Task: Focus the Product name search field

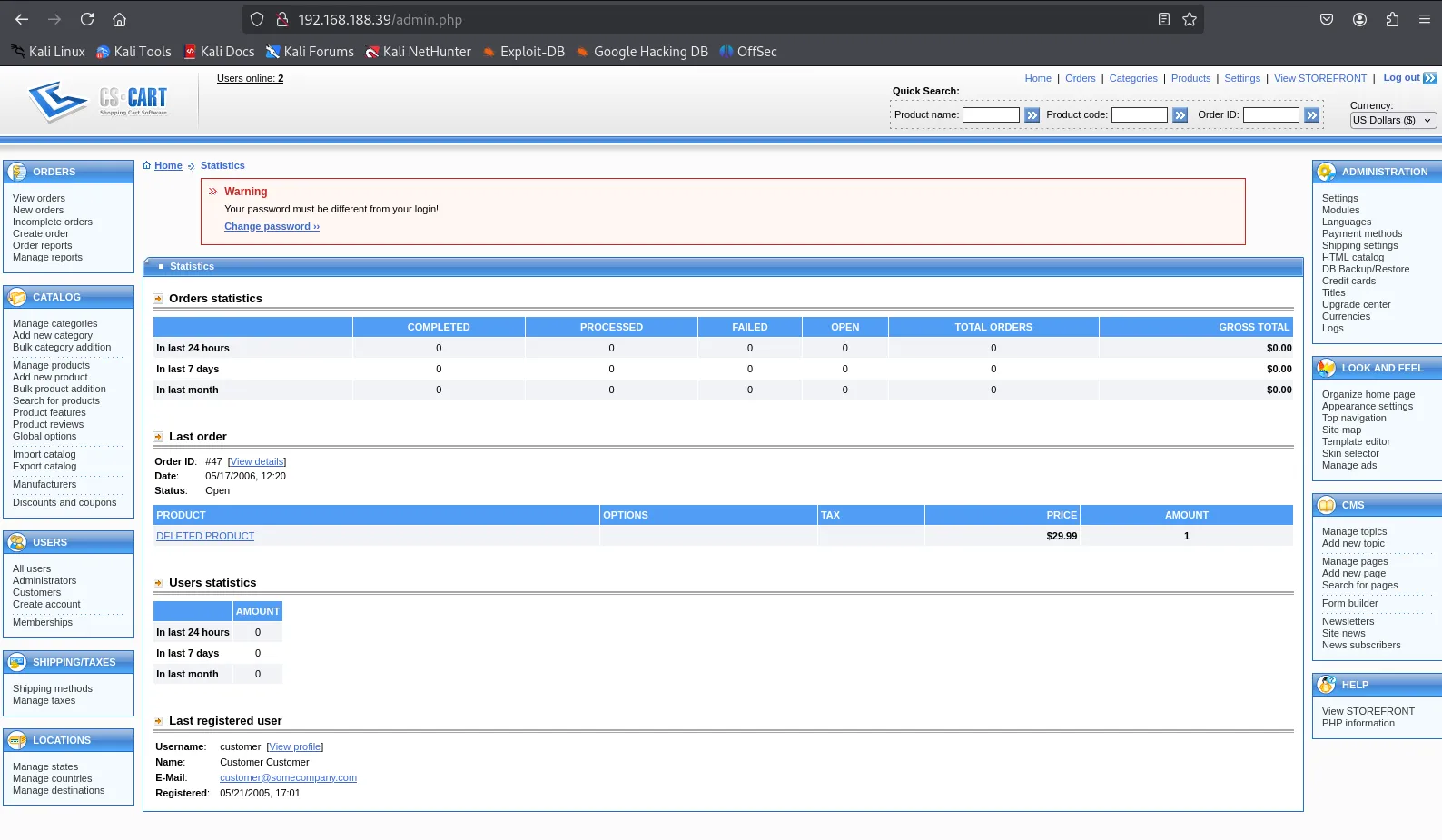Action: (991, 114)
